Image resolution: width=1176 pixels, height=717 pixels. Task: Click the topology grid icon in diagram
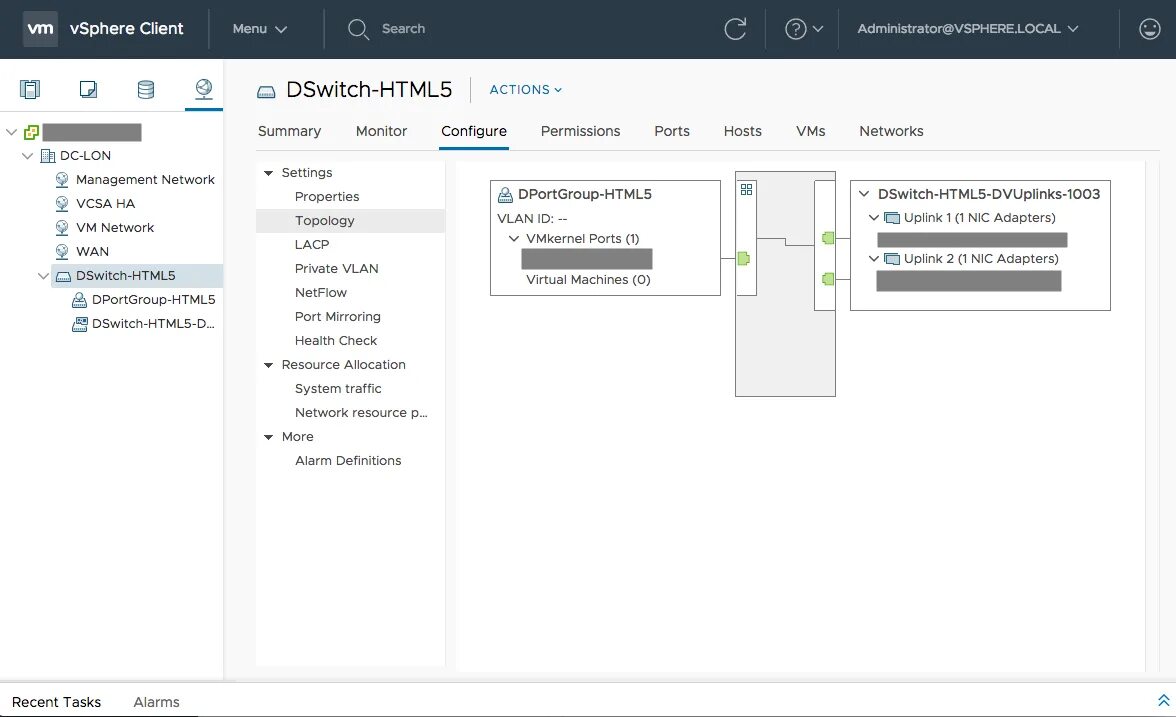[x=746, y=190]
